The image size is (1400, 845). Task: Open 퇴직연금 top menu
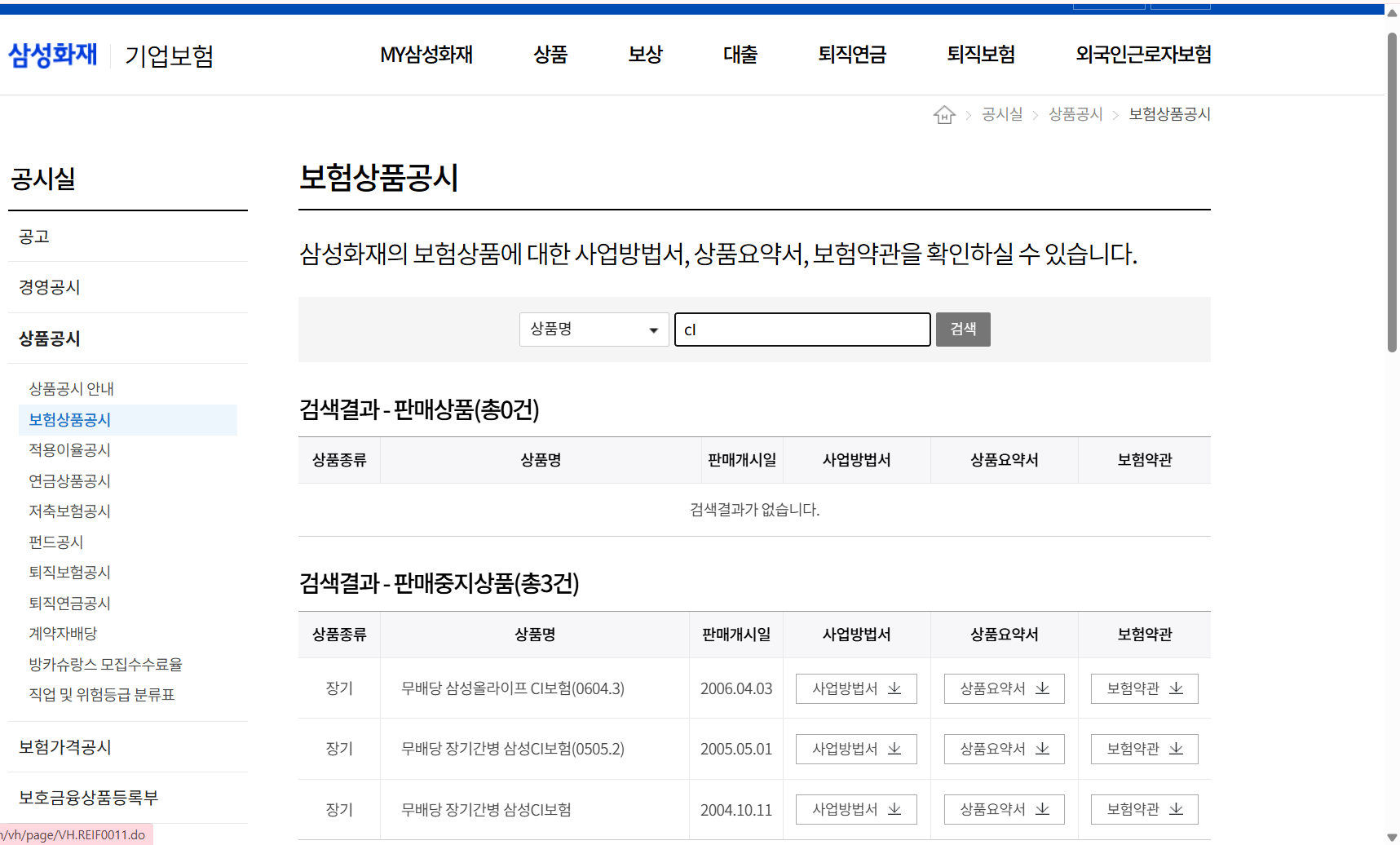coord(852,55)
